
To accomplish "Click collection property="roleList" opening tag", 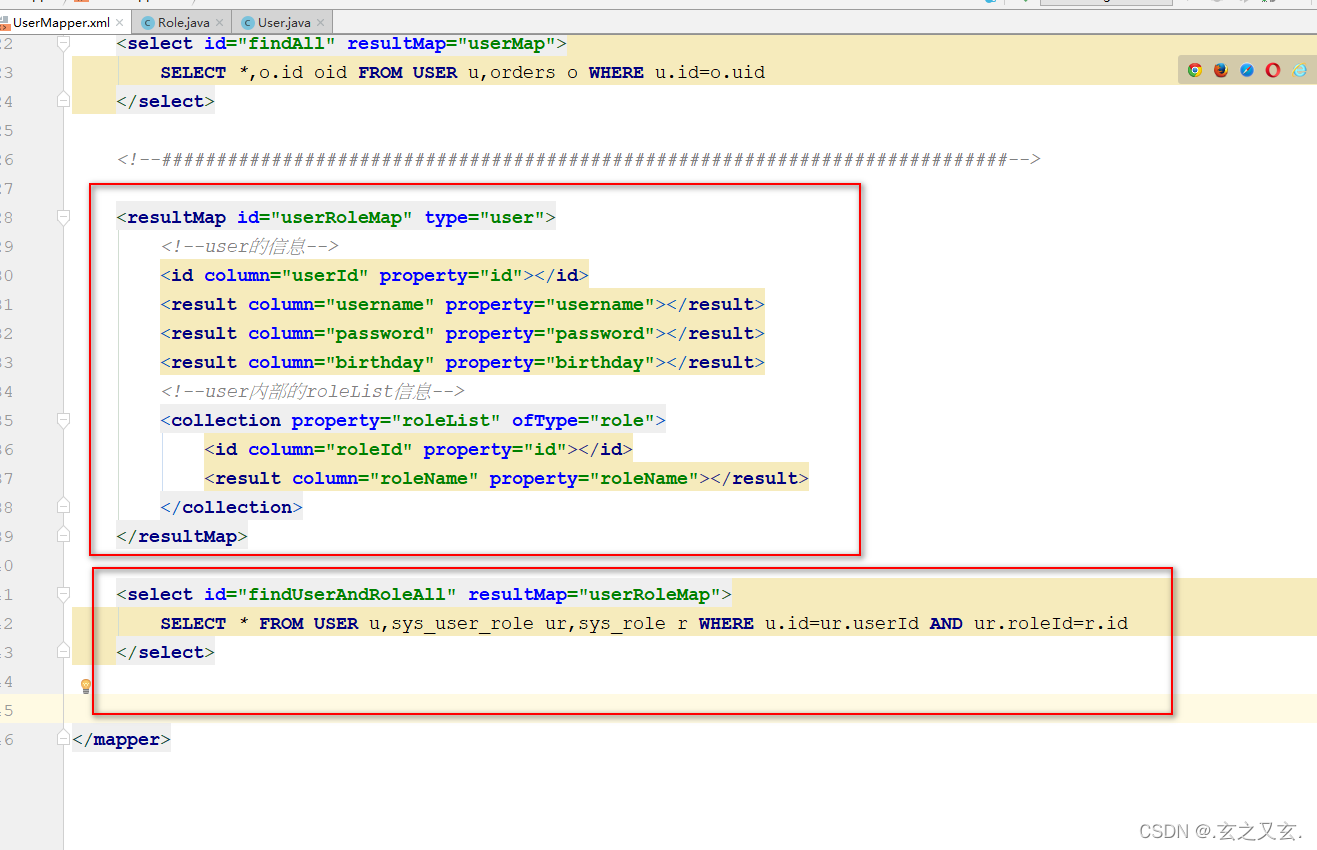I will [x=413, y=420].
